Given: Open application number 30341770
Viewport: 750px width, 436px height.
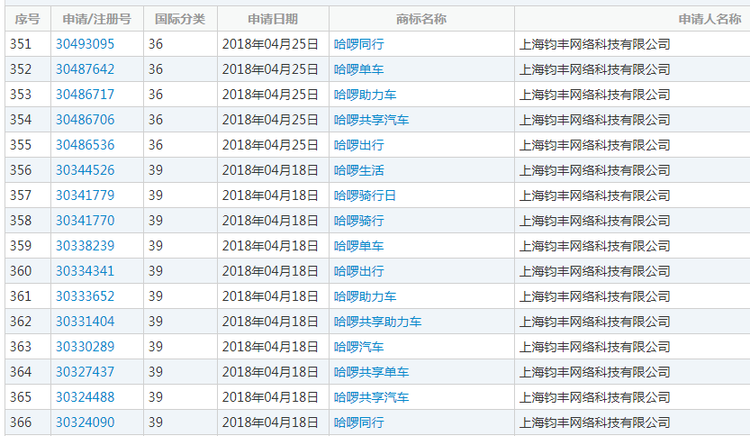Looking at the screenshot, I should [85, 220].
